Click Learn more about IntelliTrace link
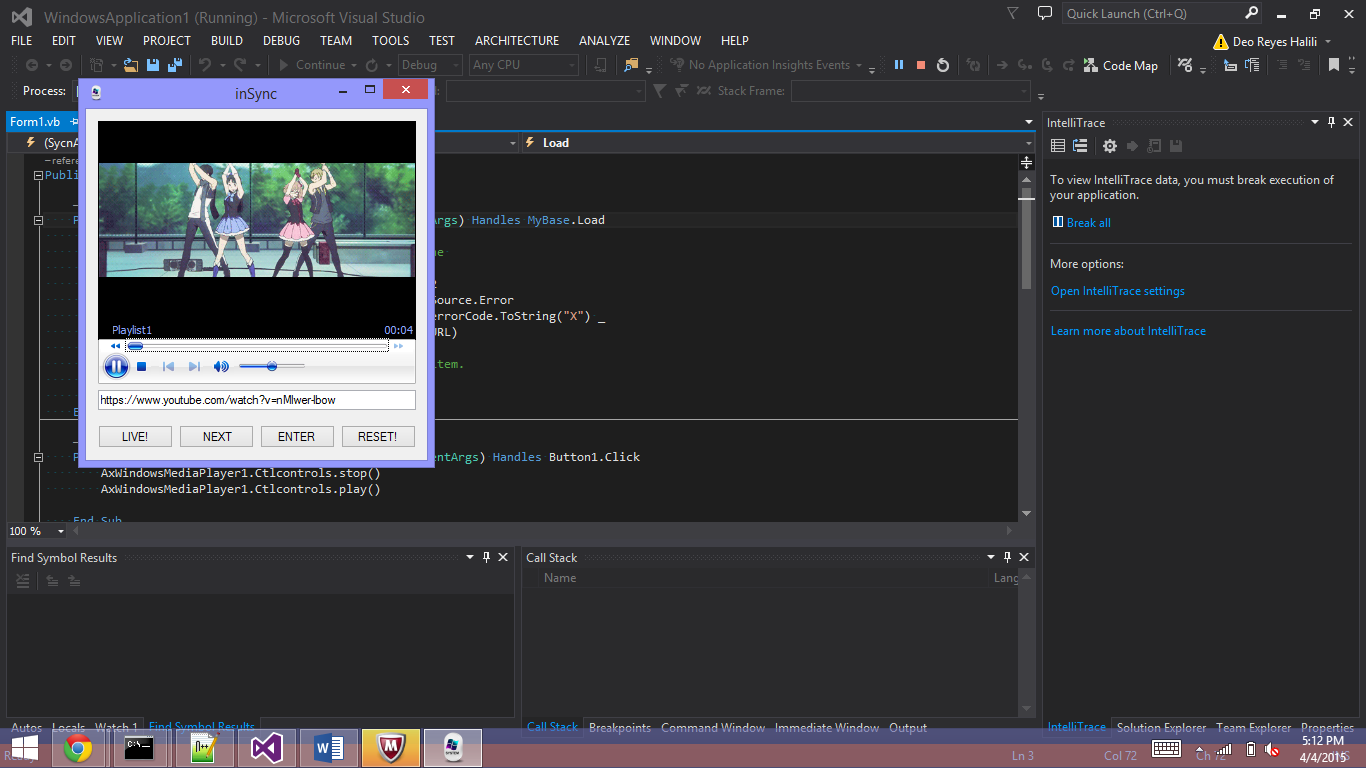Image resolution: width=1366 pixels, height=768 pixels. click(1128, 331)
